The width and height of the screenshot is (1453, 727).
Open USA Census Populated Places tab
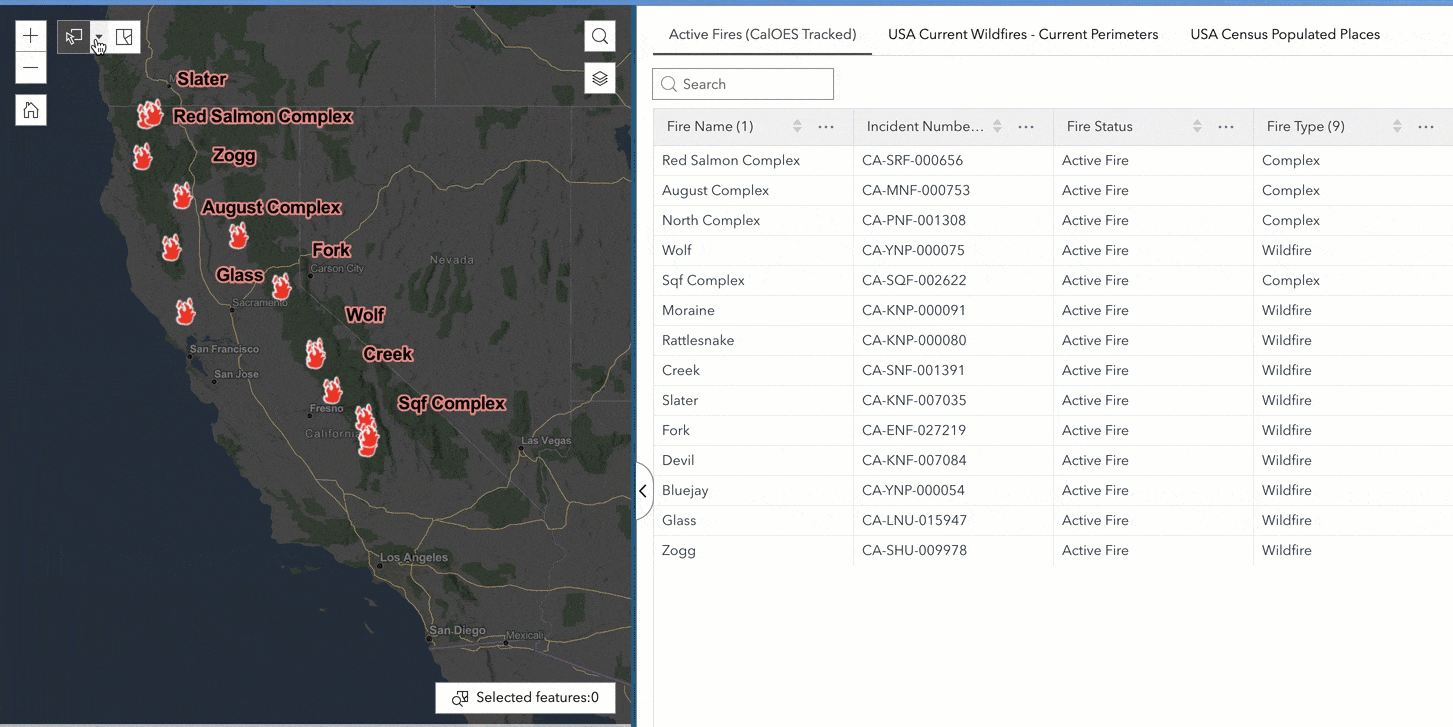coord(1285,34)
